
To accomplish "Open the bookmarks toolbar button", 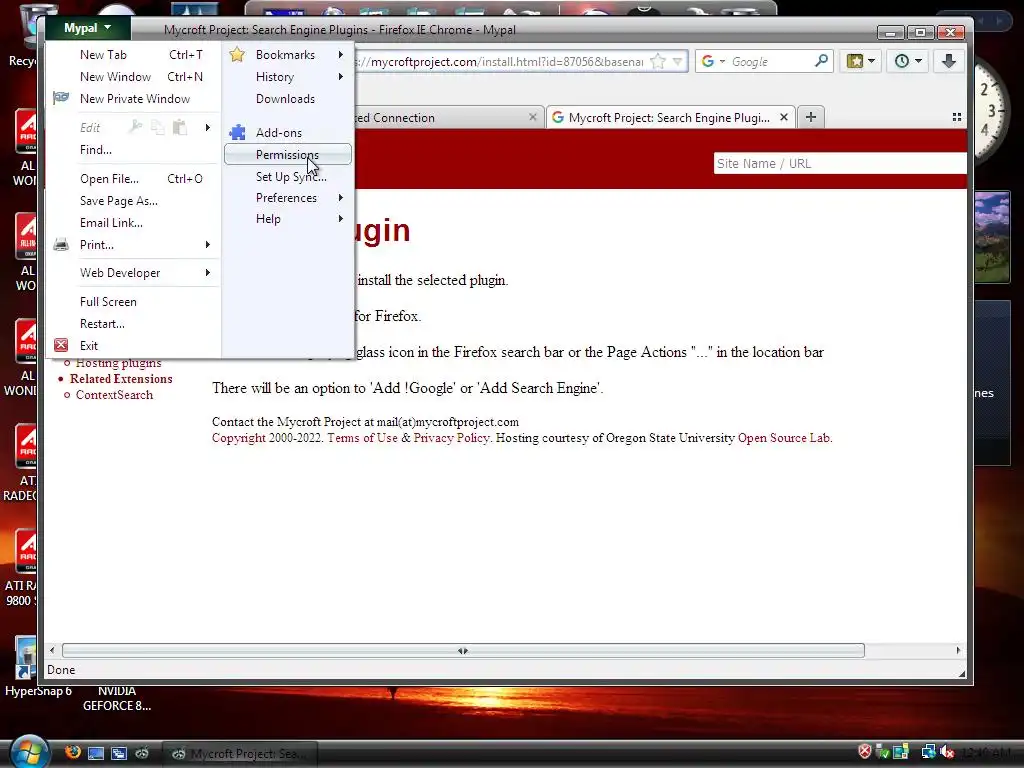I will tap(860, 61).
